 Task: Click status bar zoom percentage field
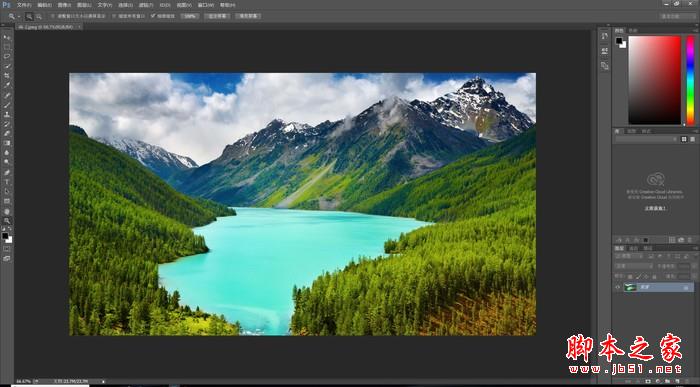point(23,382)
